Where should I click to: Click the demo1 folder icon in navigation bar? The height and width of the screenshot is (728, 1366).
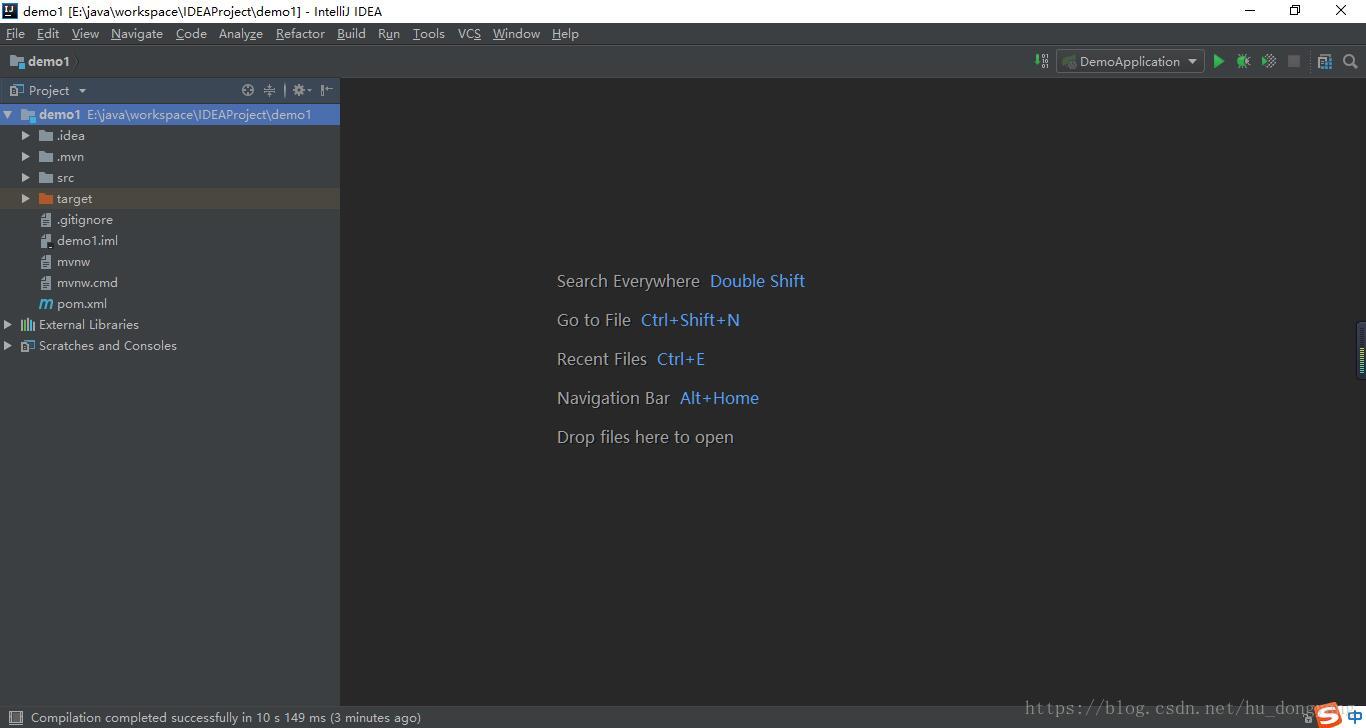[17, 61]
